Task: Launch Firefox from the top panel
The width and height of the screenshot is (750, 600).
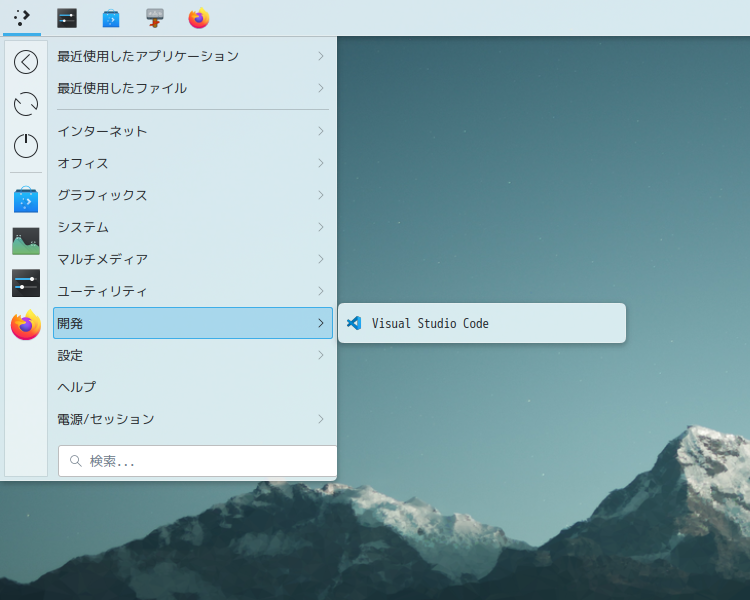Action: pos(199,18)
